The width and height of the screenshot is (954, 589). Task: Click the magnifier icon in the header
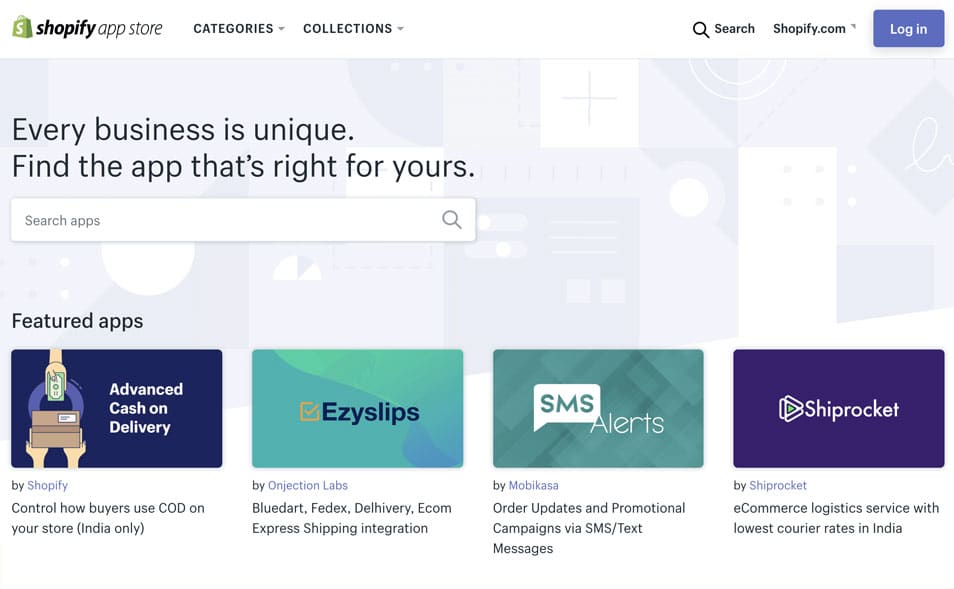[701, 30]
